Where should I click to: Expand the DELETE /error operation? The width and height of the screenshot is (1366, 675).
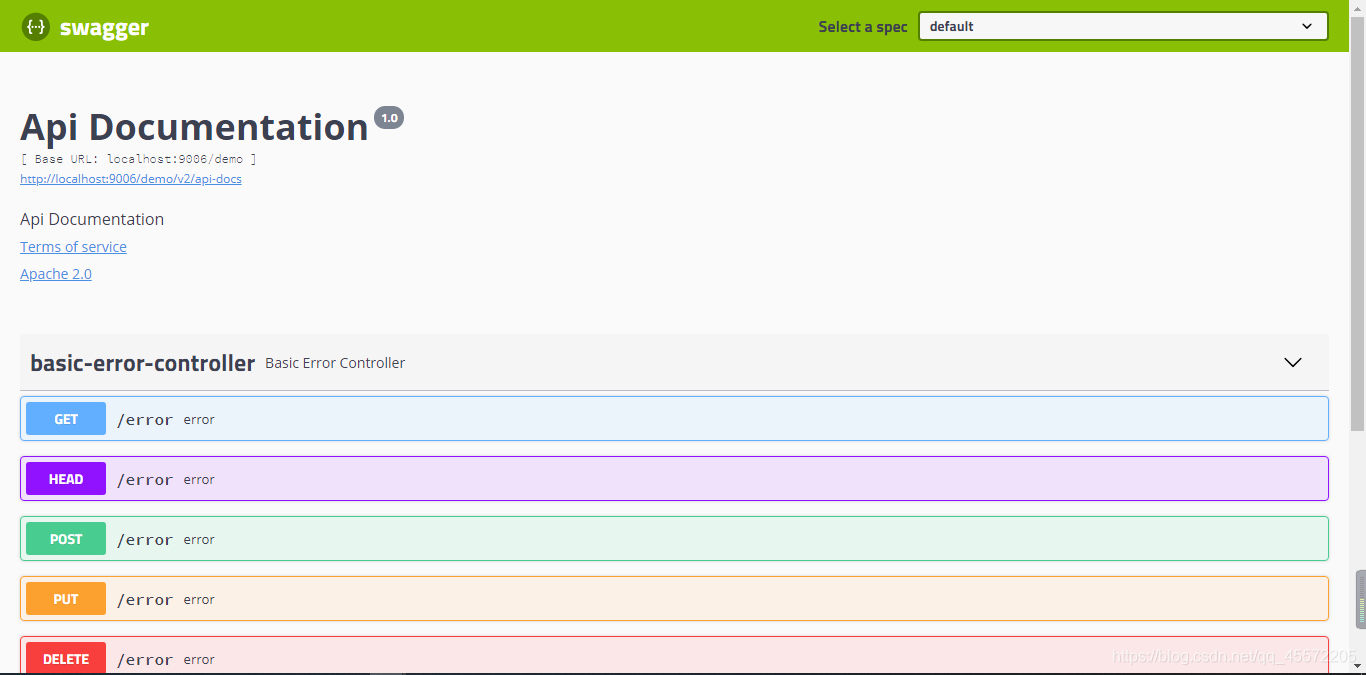coord(600,658)
